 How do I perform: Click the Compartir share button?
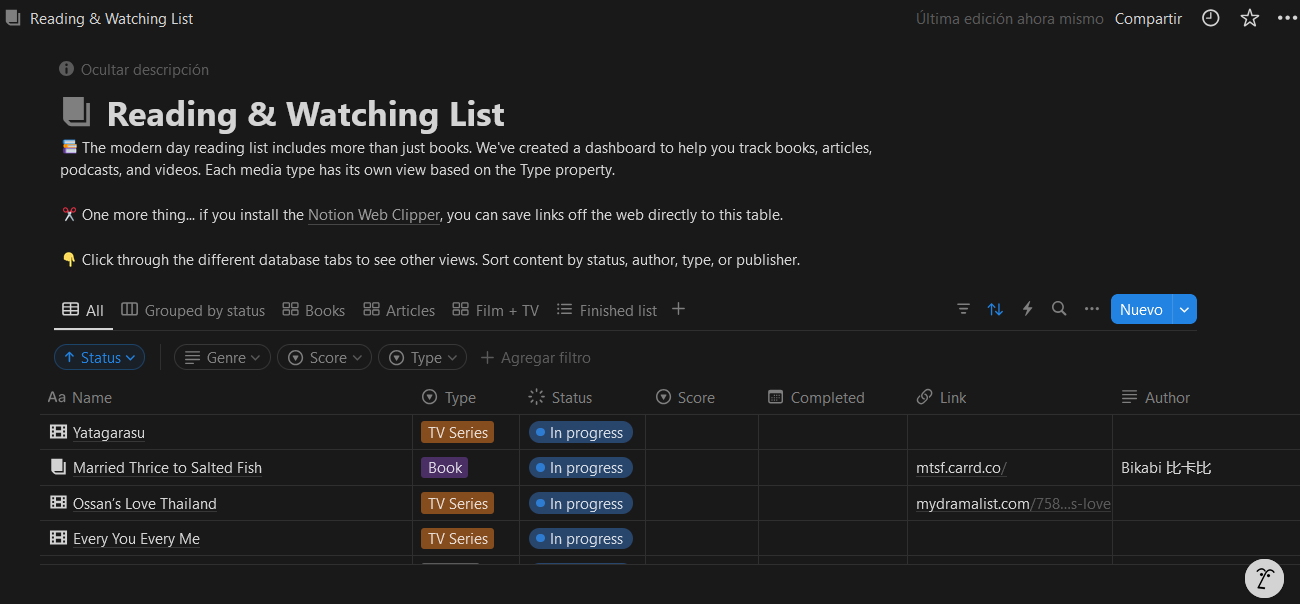pyautogui.click(x=1148, y=18)
